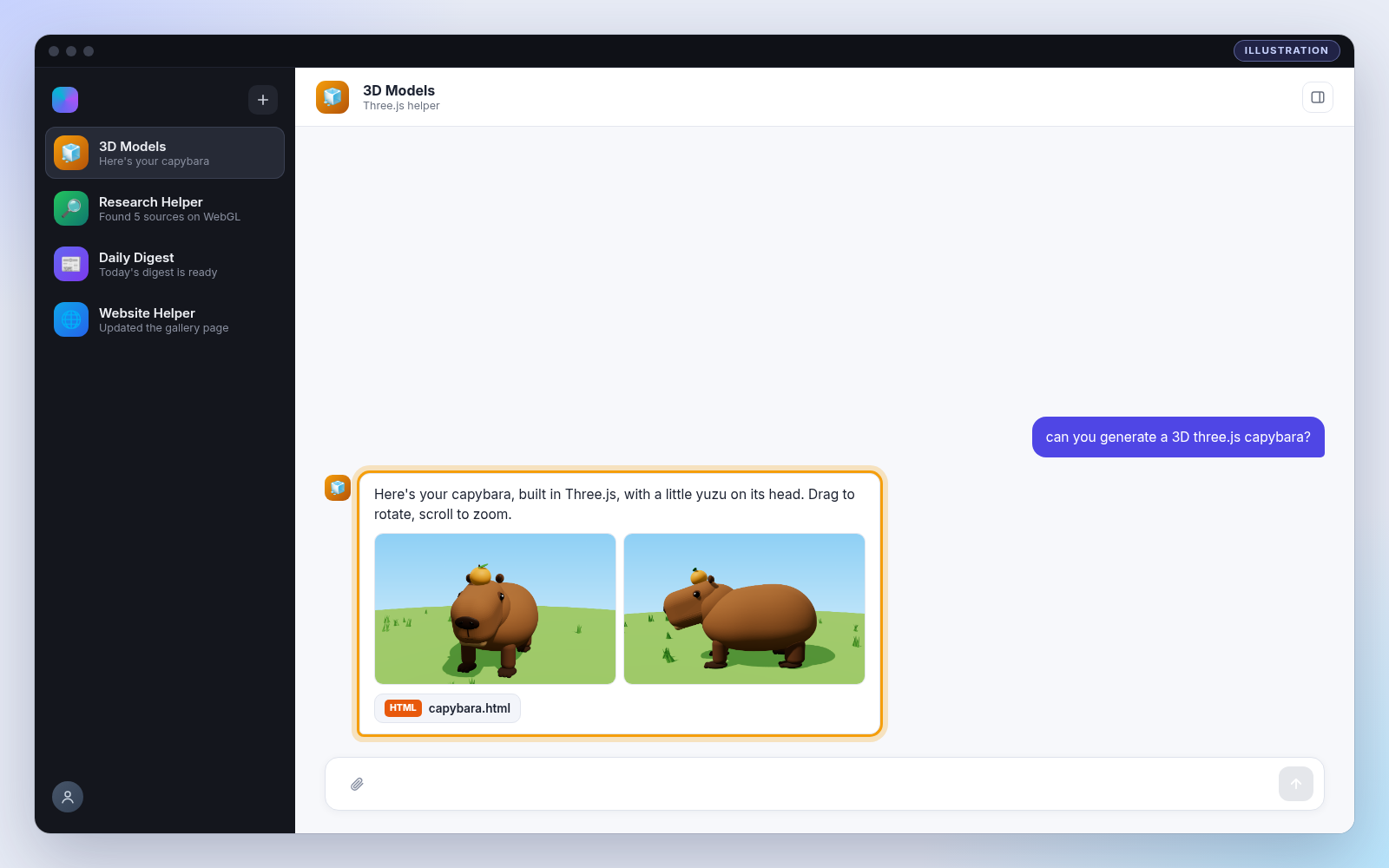Click the assistant avatar beside the reply

pyautogui.click(x=338, y=488)
